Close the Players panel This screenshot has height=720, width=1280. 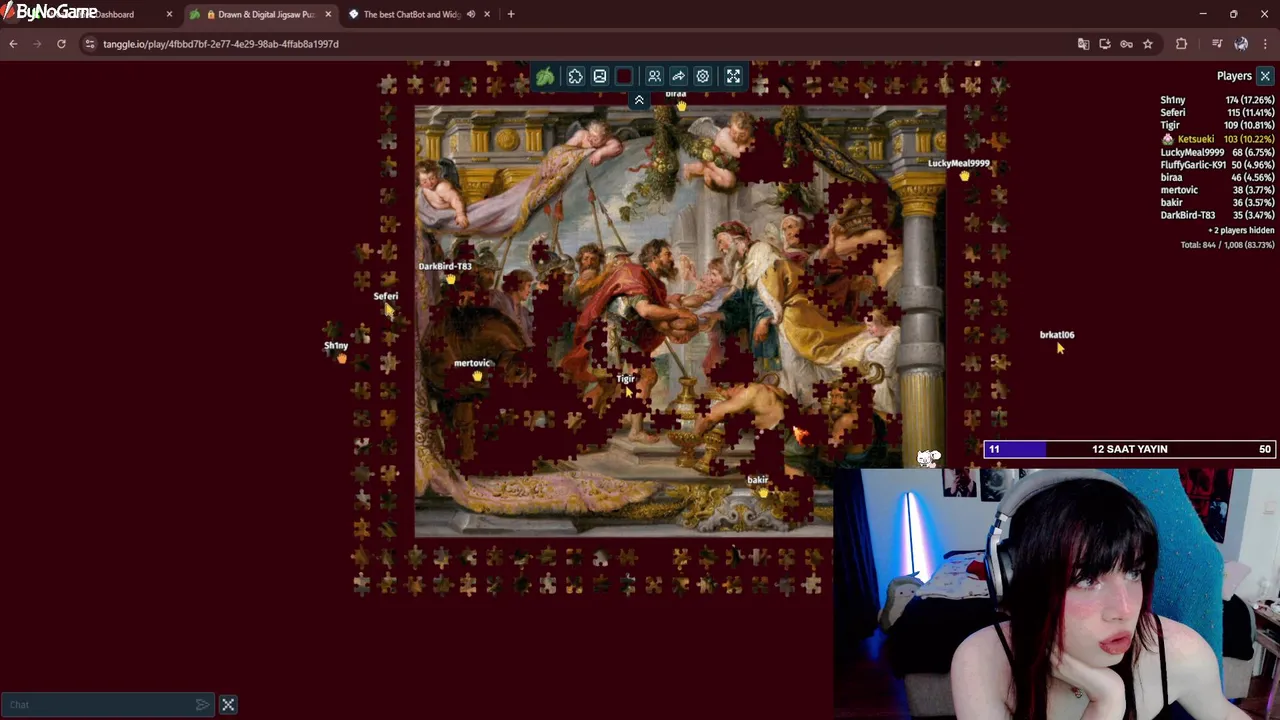pos(1265,76)
